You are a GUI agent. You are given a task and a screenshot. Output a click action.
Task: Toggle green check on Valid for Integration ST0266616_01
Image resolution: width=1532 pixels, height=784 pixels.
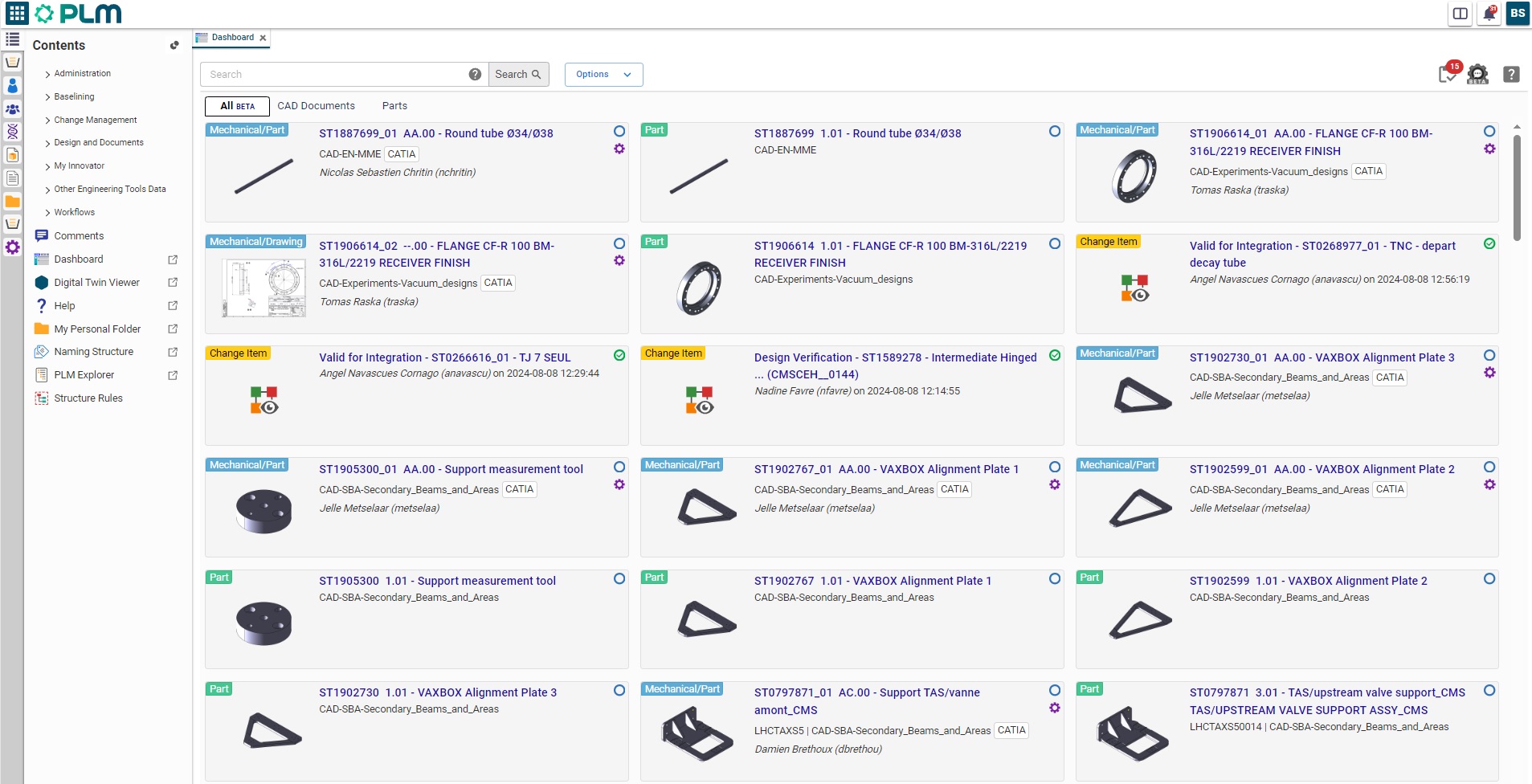[619, 355]
